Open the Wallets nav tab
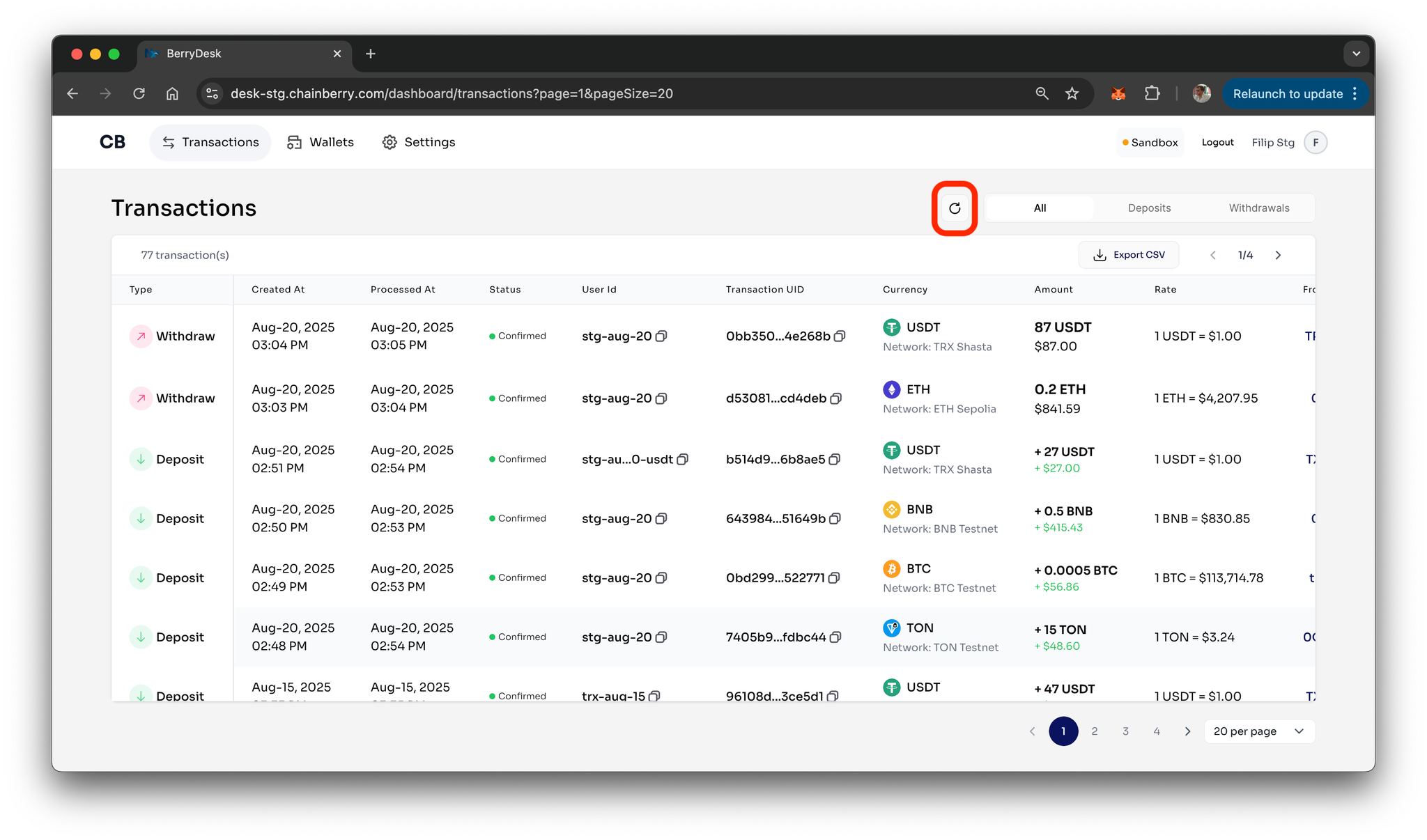1427x840 pixels. click(x=321, y=143)
